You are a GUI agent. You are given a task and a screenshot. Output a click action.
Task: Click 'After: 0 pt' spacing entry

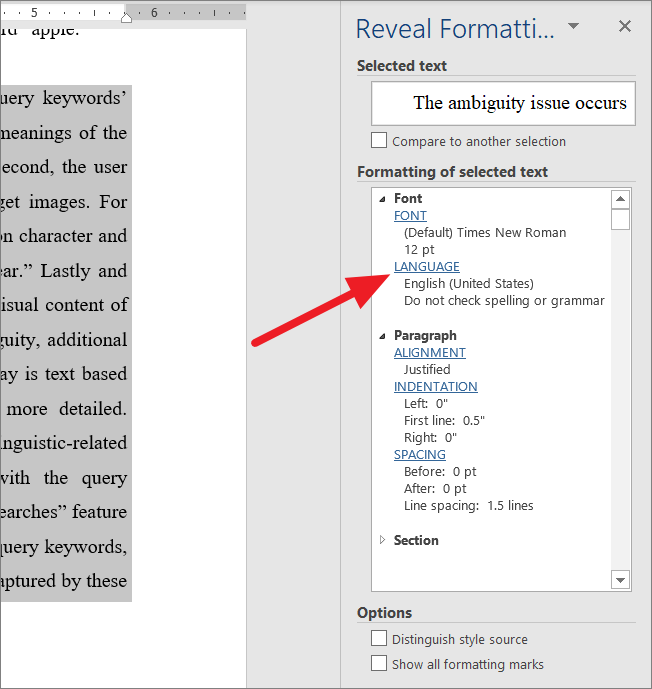435,489
